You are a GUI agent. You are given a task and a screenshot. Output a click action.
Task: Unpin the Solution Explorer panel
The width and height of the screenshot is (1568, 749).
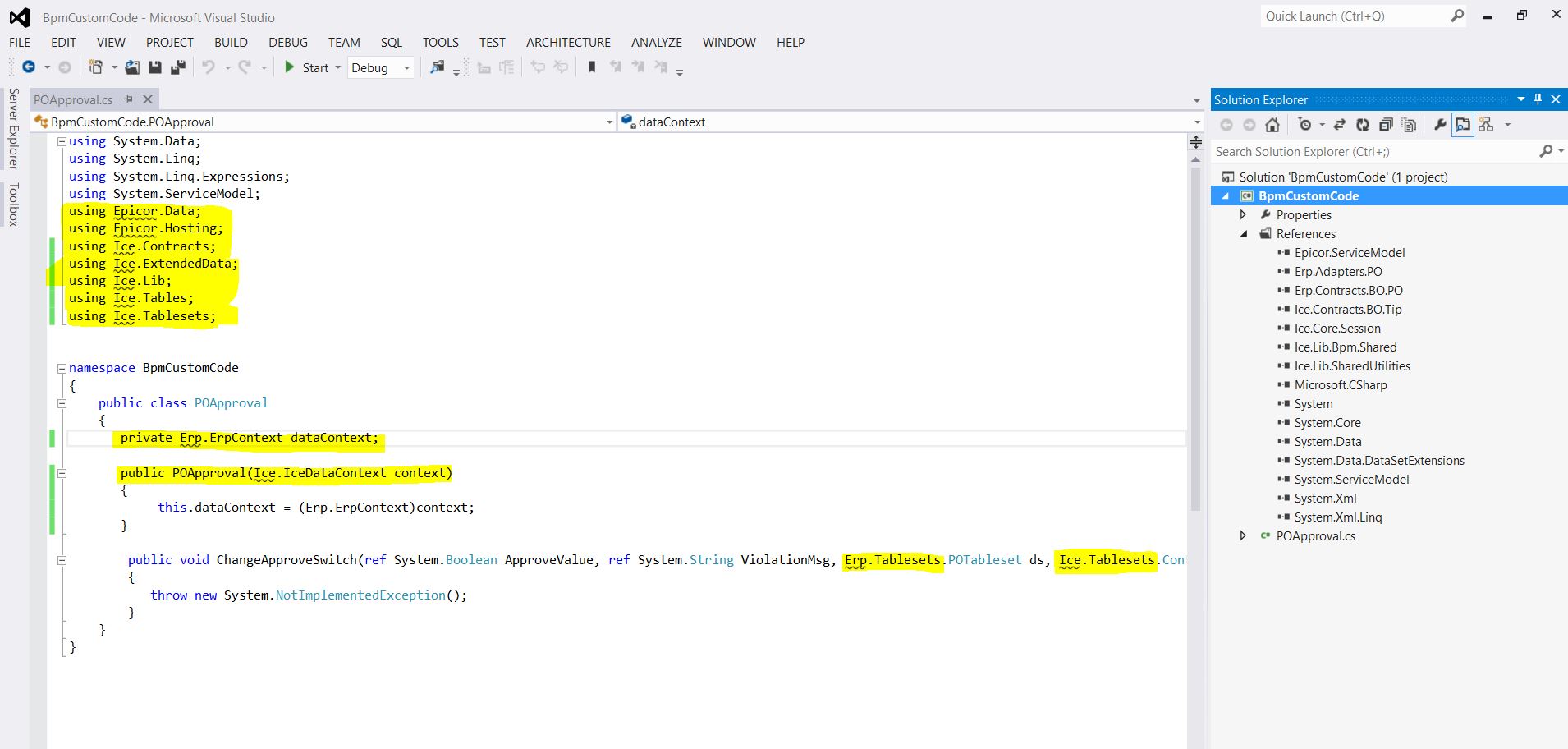(x=1538, y=99)
